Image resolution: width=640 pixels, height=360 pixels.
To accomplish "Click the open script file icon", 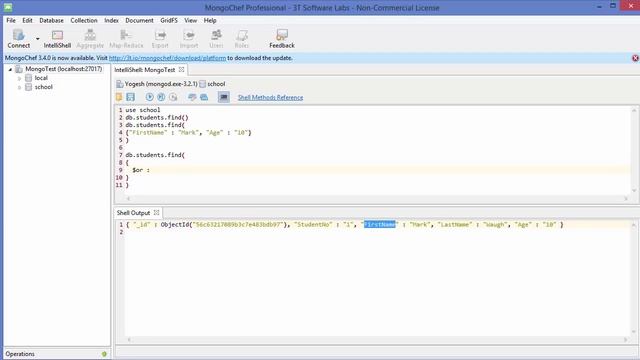I will click(x=119, y=97).
